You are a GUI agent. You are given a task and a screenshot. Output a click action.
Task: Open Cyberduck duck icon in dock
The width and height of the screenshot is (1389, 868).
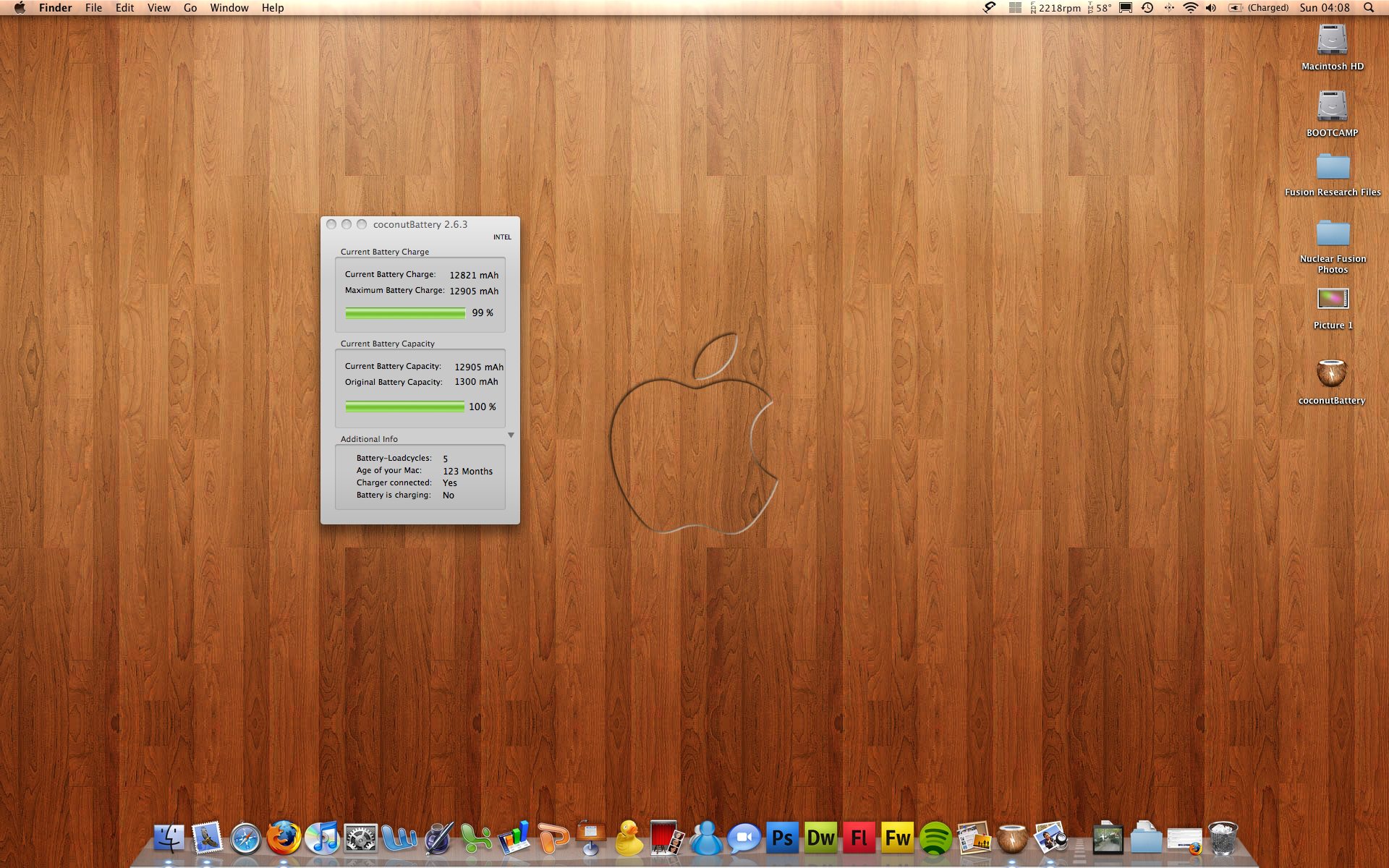629,838
